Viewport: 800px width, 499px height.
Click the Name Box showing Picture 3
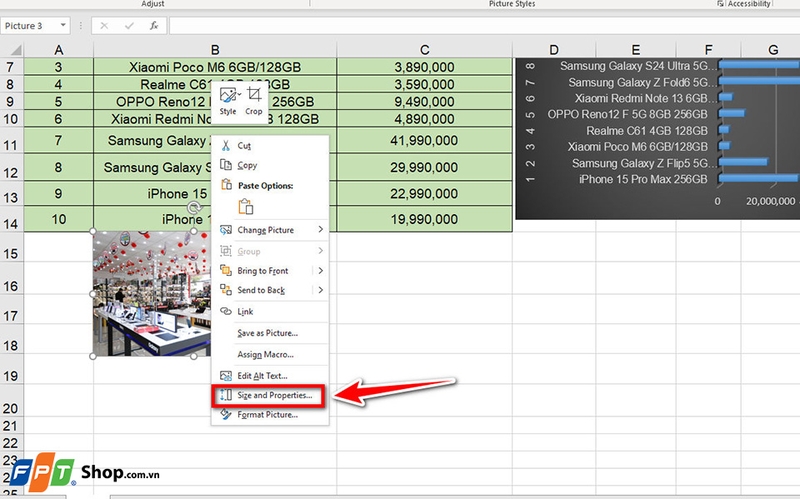pos(30,26)
